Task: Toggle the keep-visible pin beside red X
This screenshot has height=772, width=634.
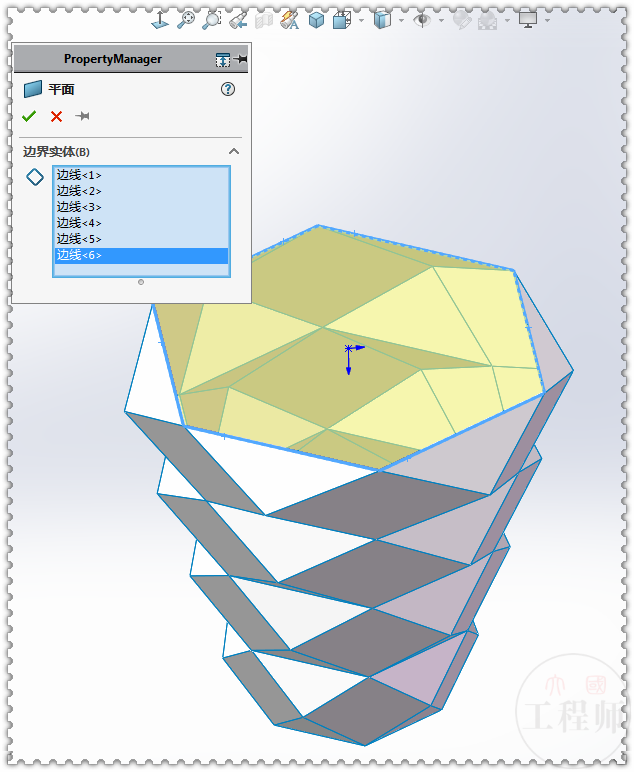Action: click(x=82, y=116)
